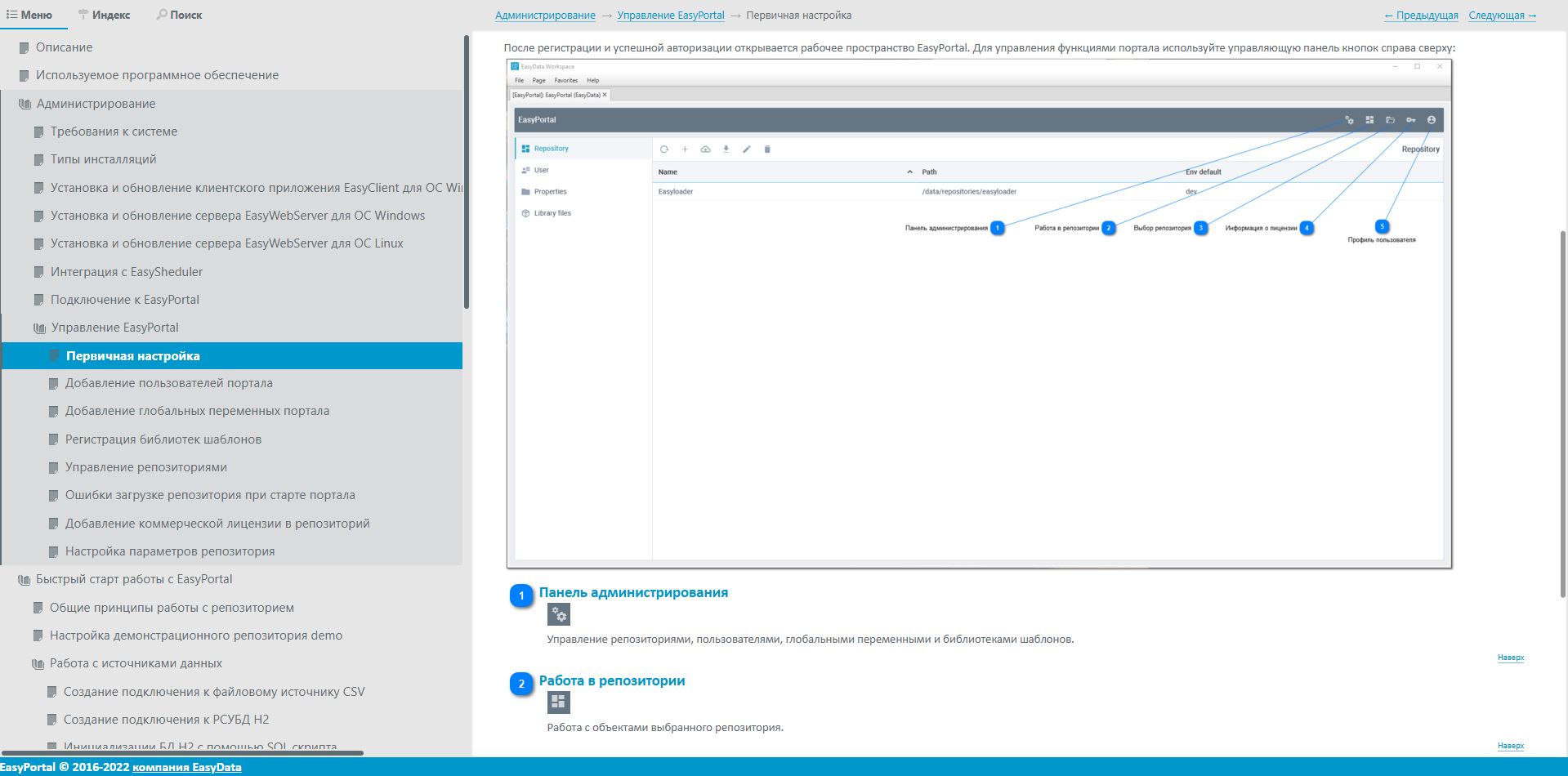Click the page icon beside Используемое программное обеспечение
Viewport: 1568px width, 776px height.
pyautogui.click(x=25, y=75)
